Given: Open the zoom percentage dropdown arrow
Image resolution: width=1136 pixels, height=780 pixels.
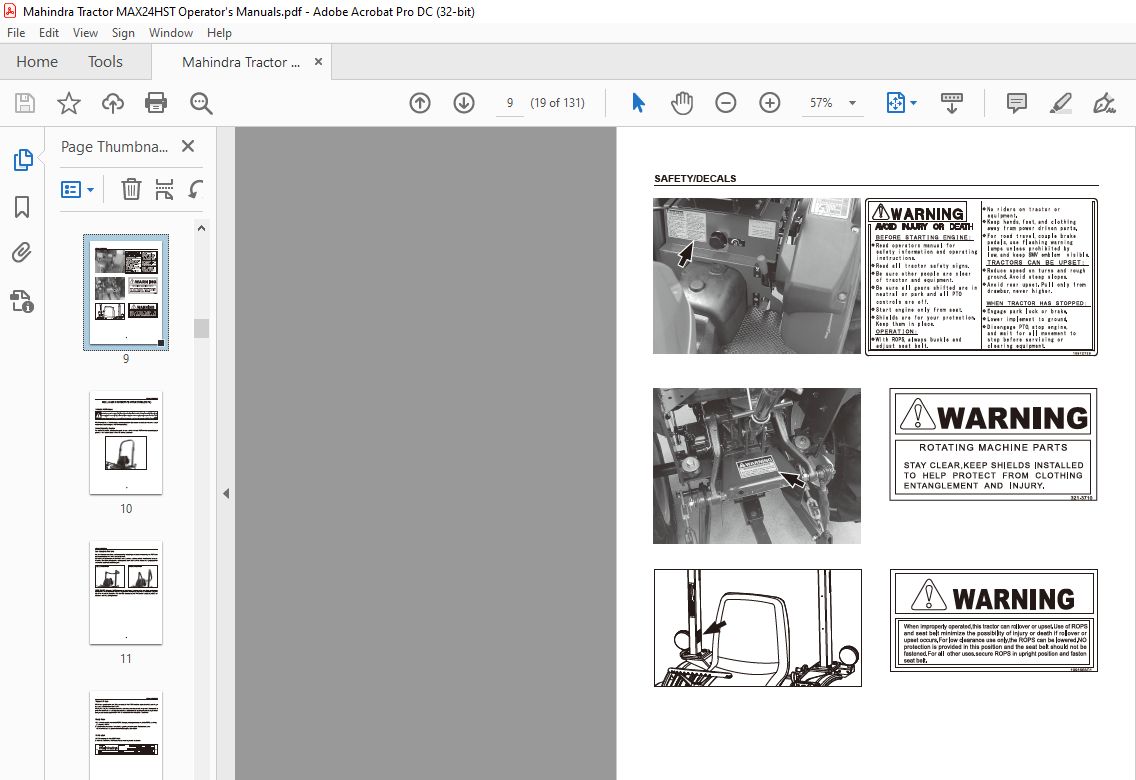Looking at the screenshot, I should 853,103.
